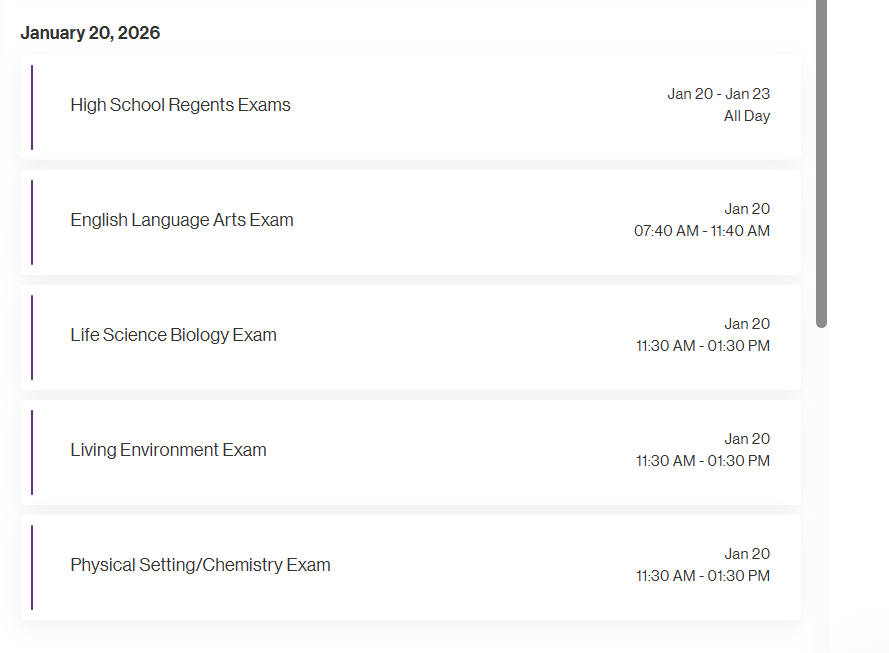
Task: View the Living Environment Exam event
Action: 168,450
